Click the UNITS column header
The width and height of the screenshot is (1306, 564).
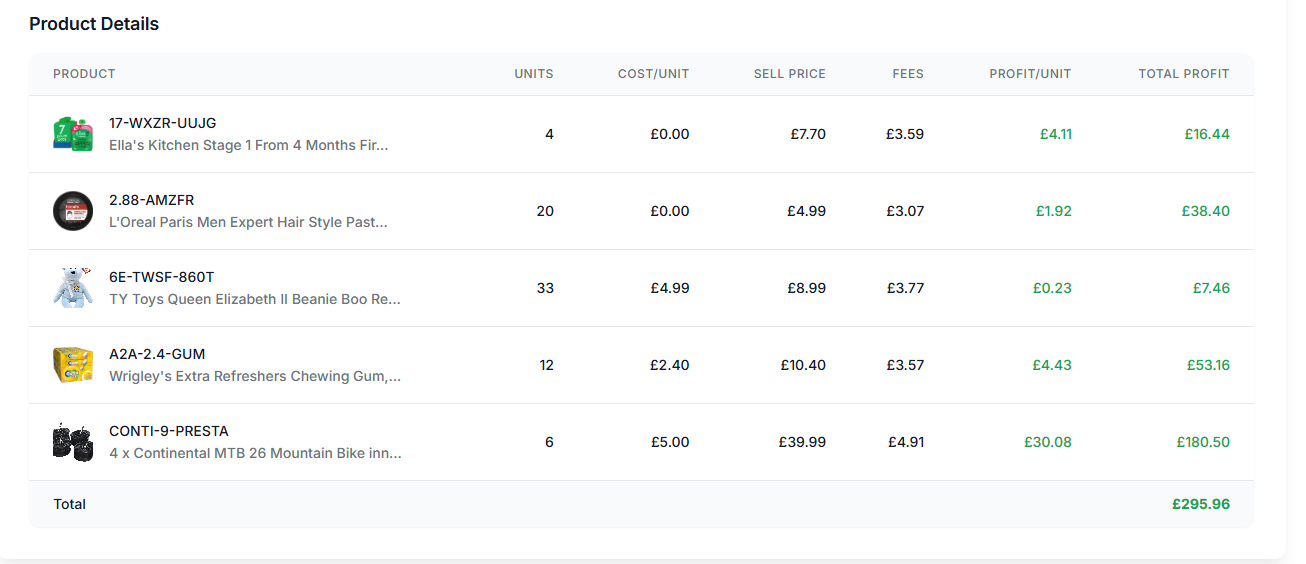click(533, 74)
